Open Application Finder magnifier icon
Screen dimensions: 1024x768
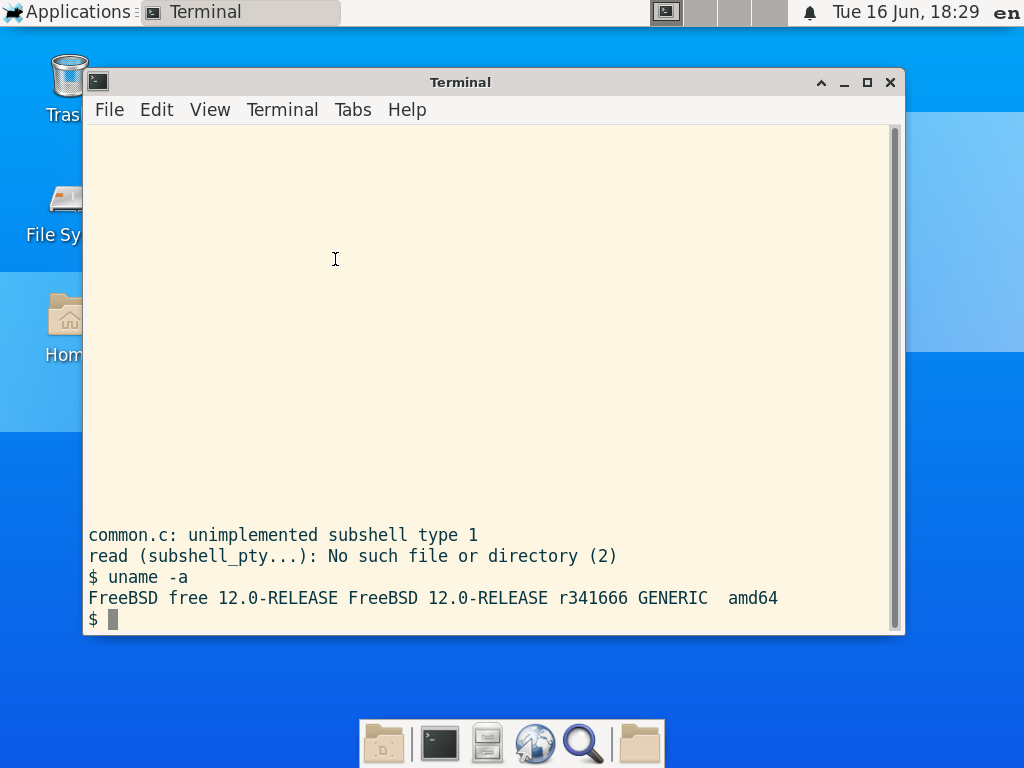[x=583, y=744]
